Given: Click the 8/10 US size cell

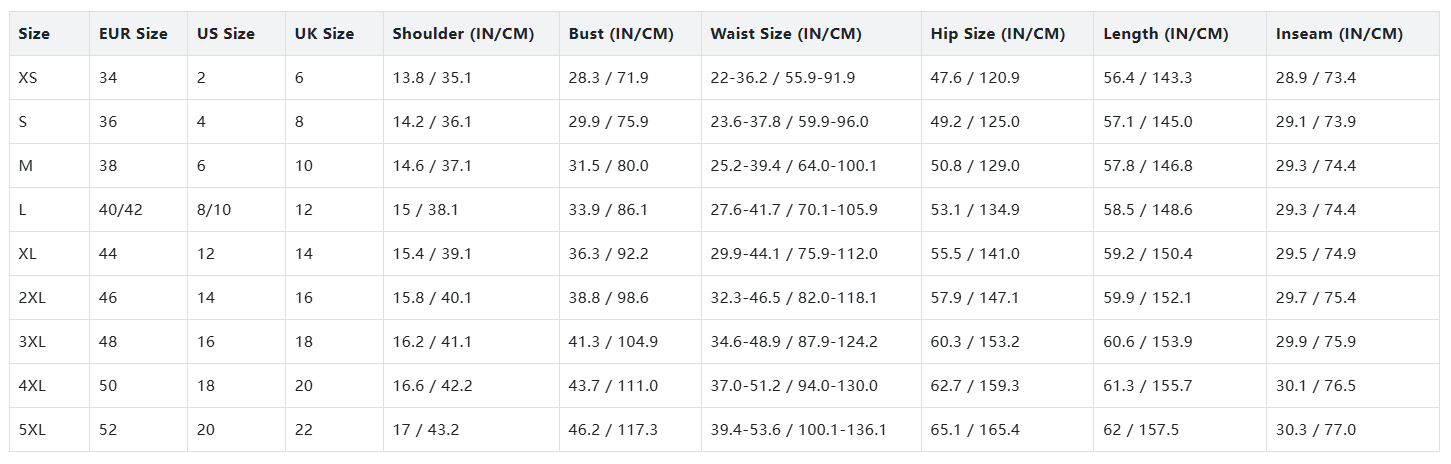Looking at the screenshot, I should (213, 210).
